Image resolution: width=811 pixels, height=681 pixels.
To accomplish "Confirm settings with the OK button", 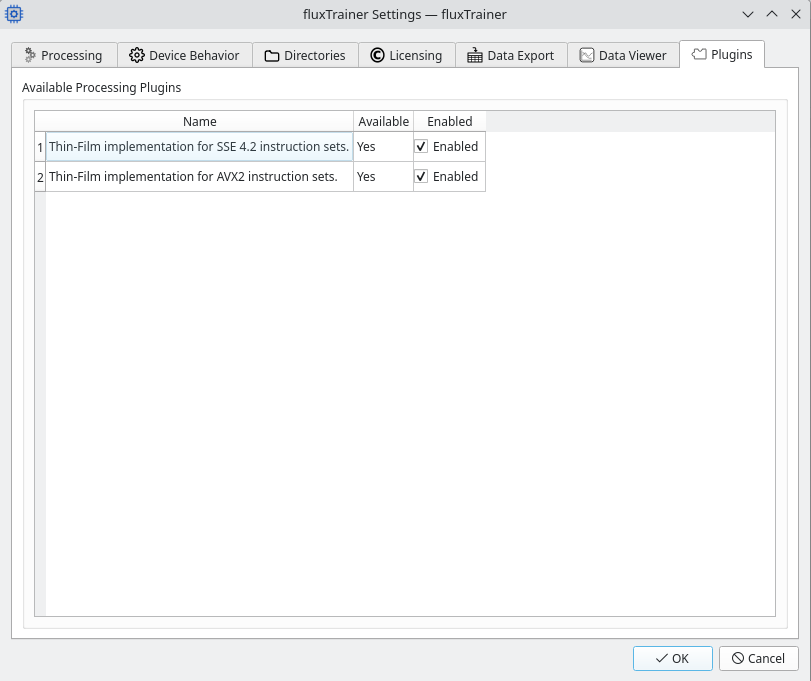I will (672, 658).
